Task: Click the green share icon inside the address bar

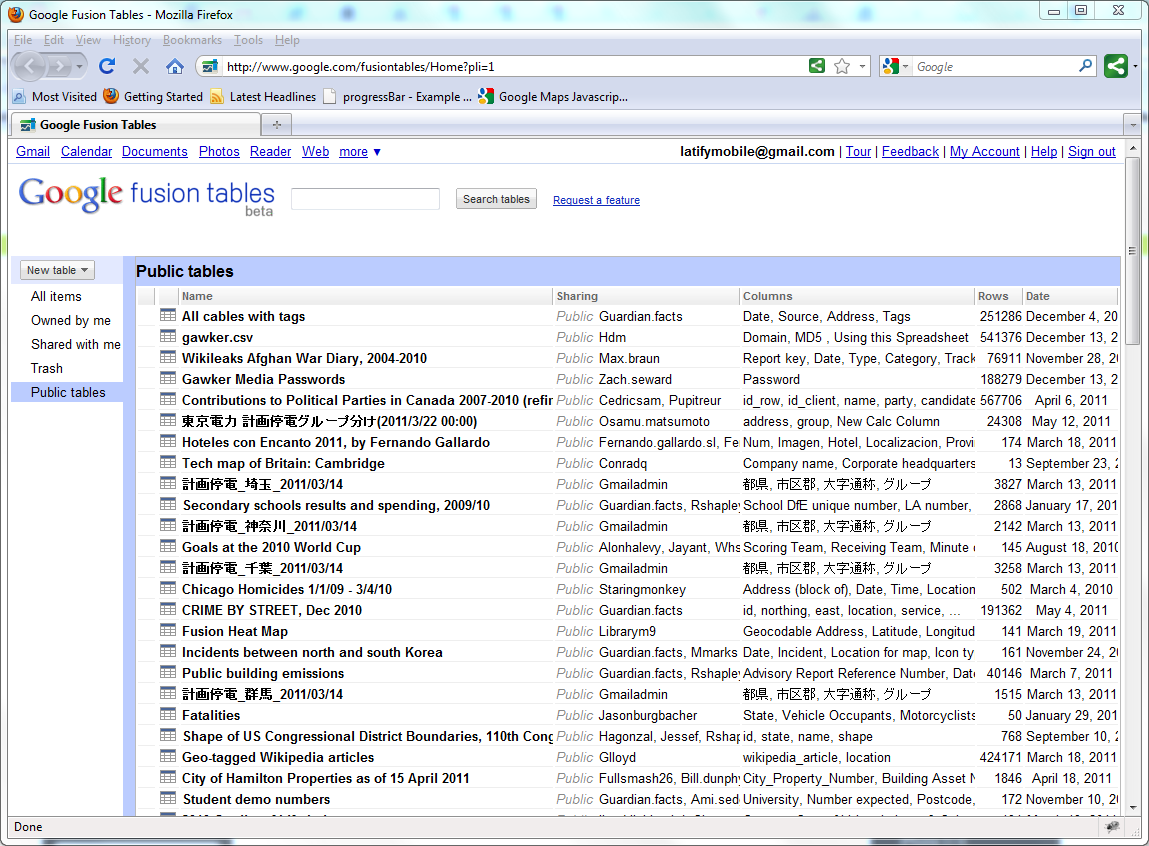Action: pos(817,66)
